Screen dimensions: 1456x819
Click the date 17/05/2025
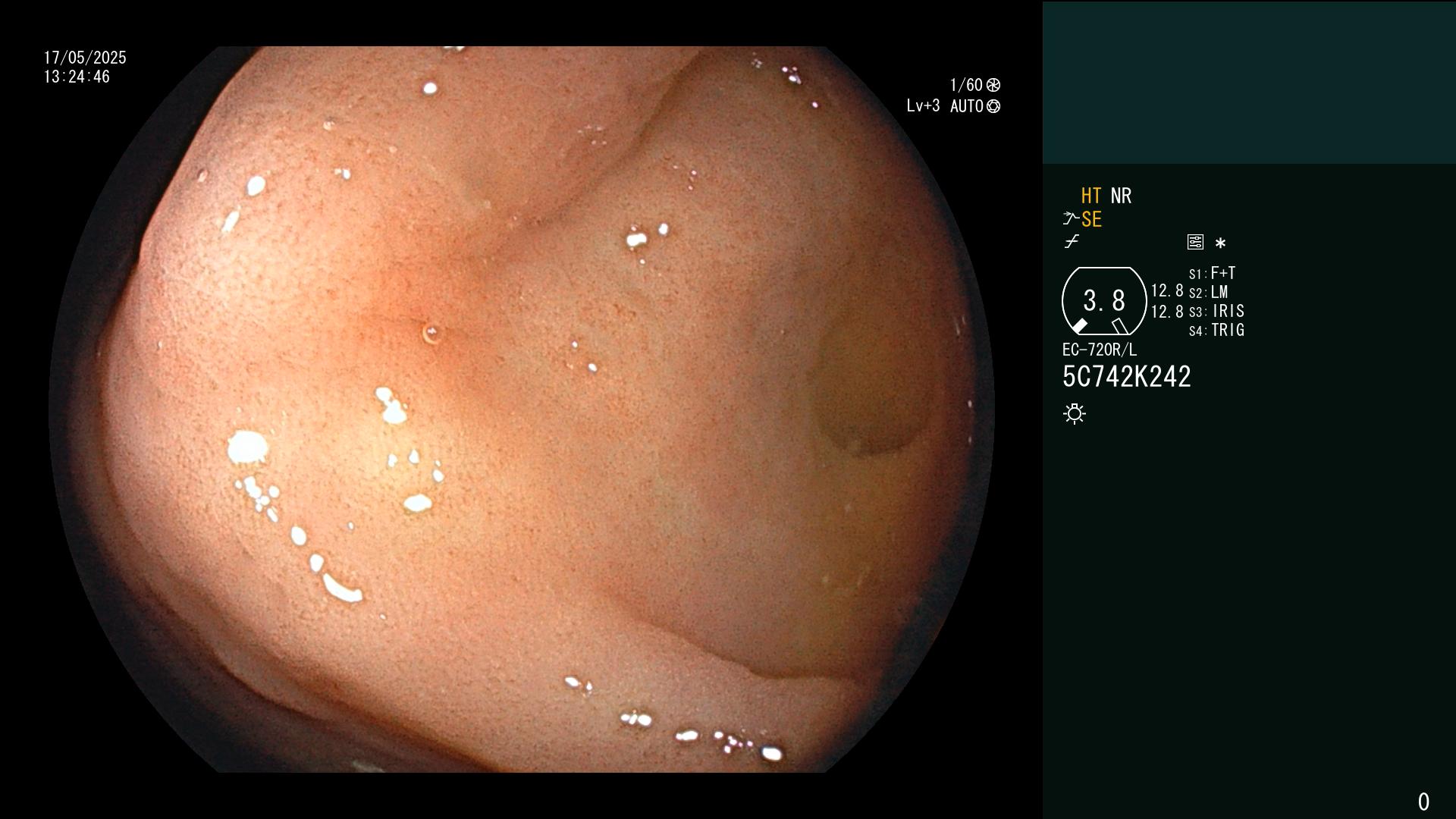pos(85,58)
